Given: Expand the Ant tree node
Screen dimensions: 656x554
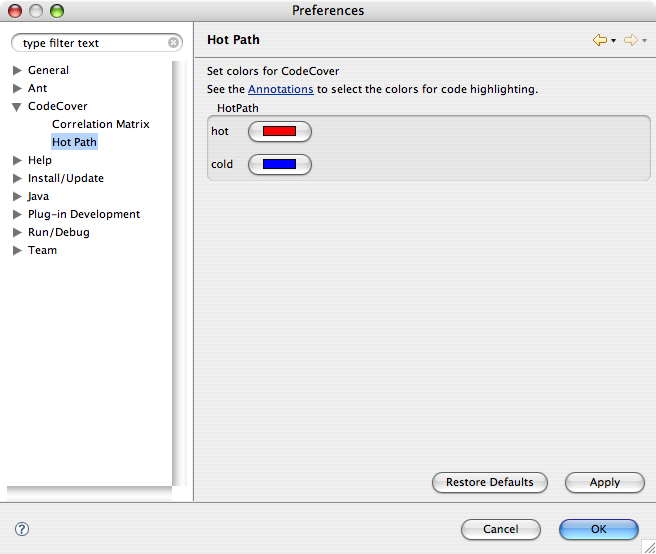Looking at the screenshot, I should (17, 88).
